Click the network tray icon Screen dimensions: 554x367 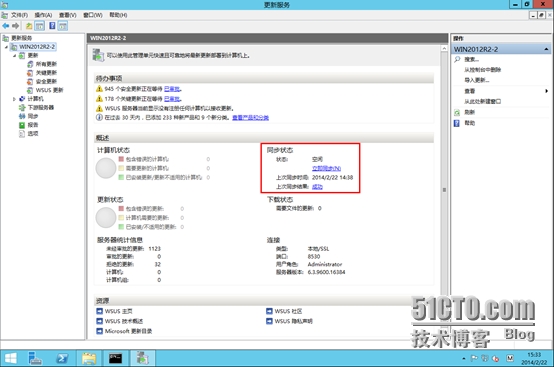coord(485,359)
